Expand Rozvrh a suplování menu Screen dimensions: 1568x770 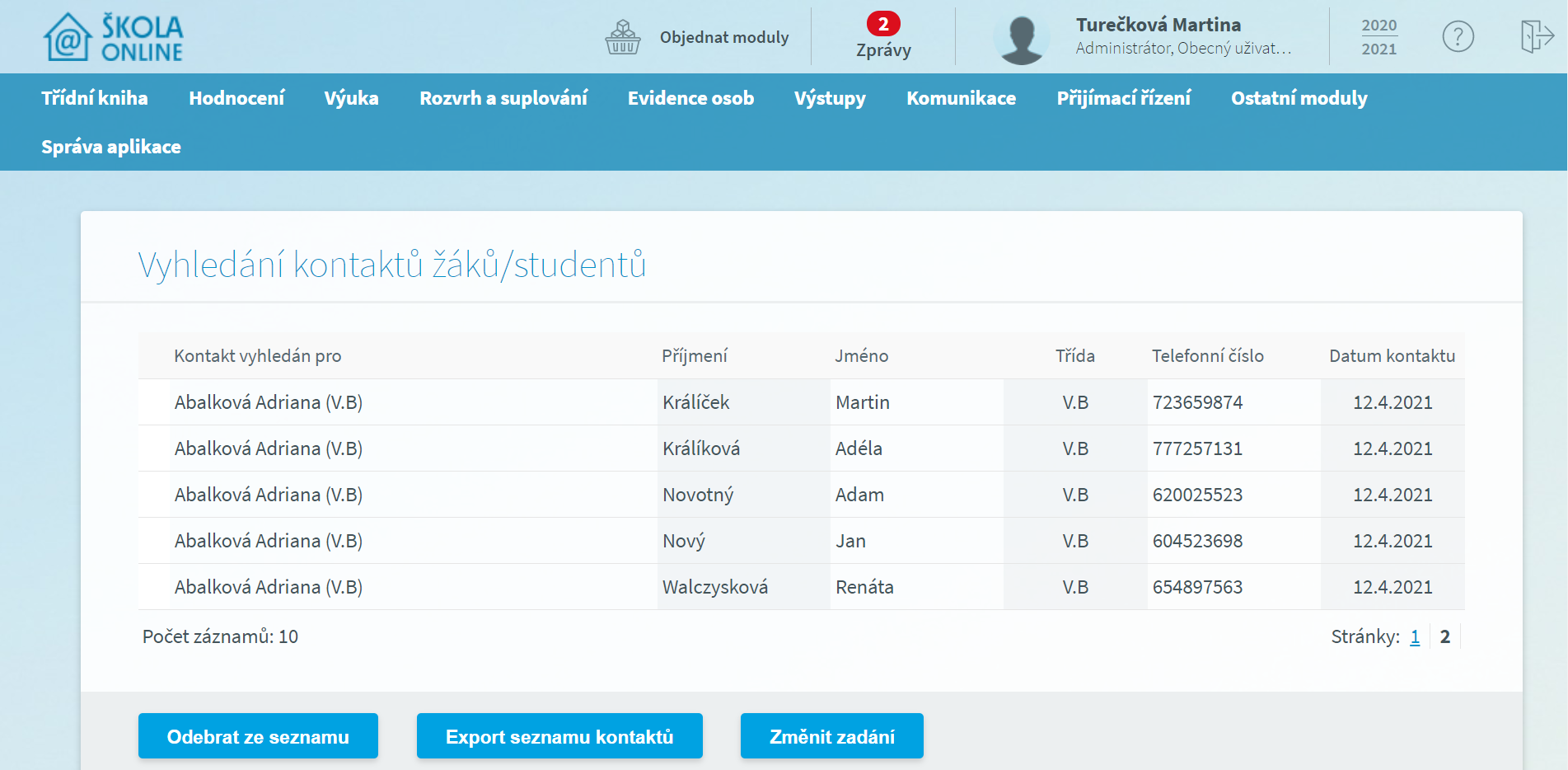(x=503, y=98)
